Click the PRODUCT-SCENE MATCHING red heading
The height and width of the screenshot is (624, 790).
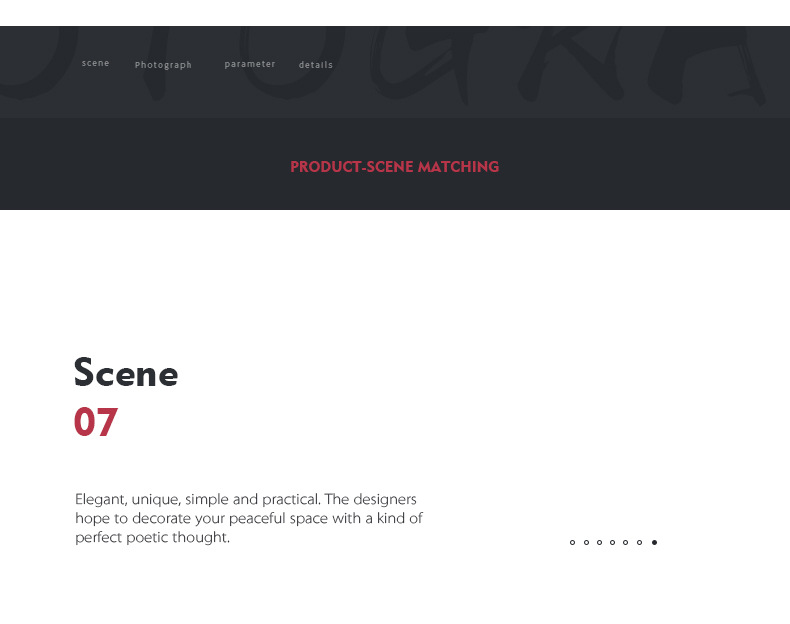point(394,167)
